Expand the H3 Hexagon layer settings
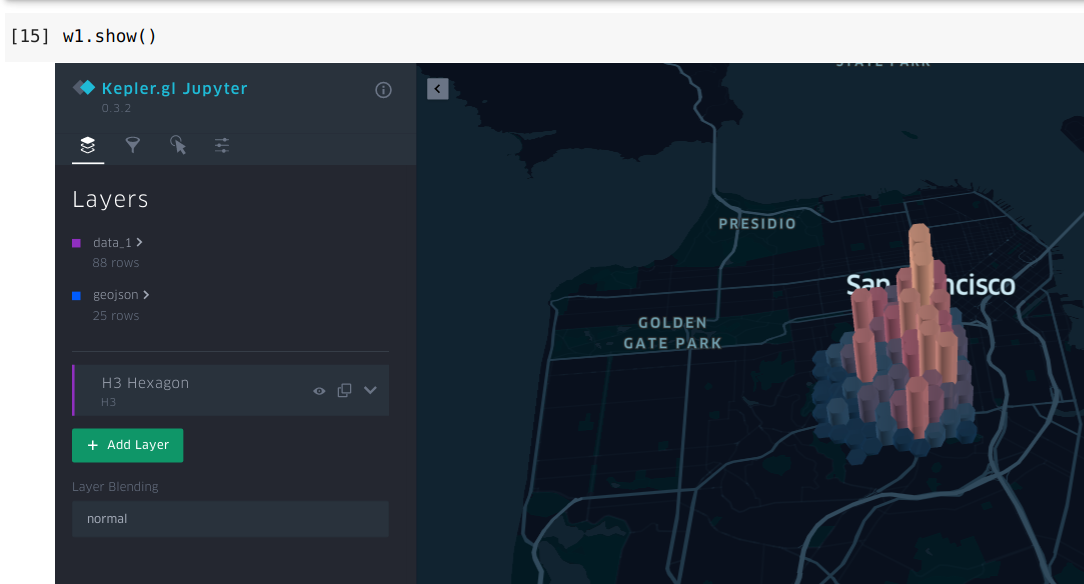This screenshot has width=1084, height=584. point(370,390)
